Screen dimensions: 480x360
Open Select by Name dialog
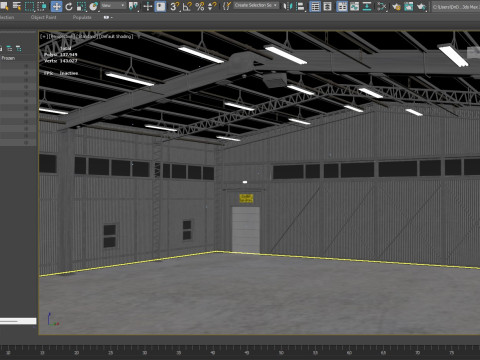click(x=17, y=6)
